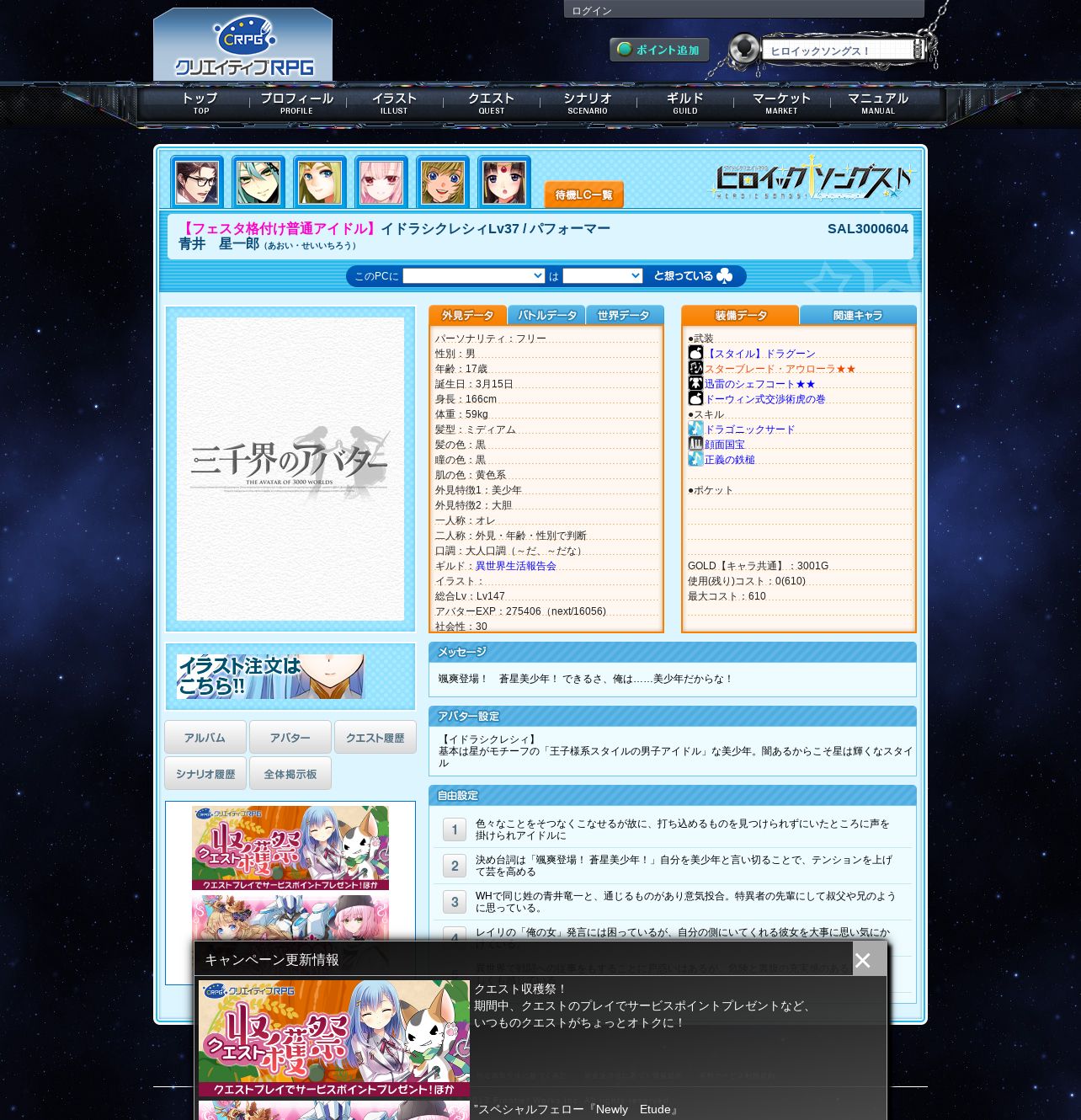Select the teal-haired character avatar thumbnail

click(258, 182)
